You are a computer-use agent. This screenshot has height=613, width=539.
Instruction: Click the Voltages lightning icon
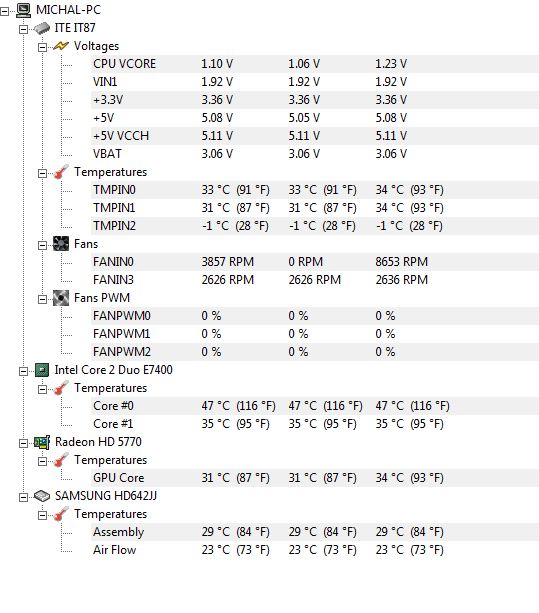tap(61, 46)
